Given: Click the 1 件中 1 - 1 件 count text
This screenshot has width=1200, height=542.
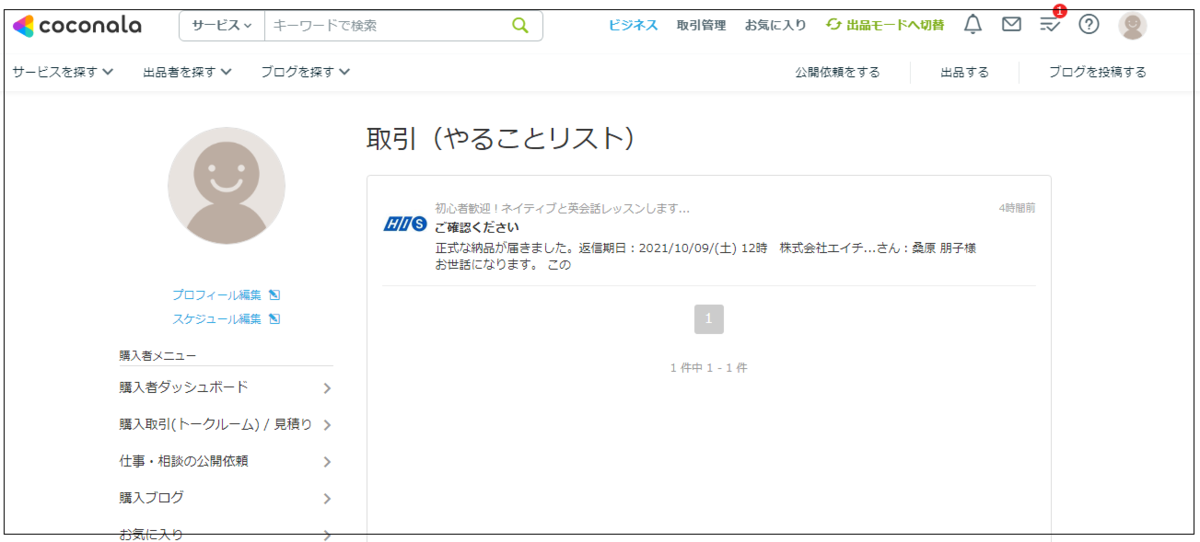Looking at the screenshot, I should pos(709,368).
